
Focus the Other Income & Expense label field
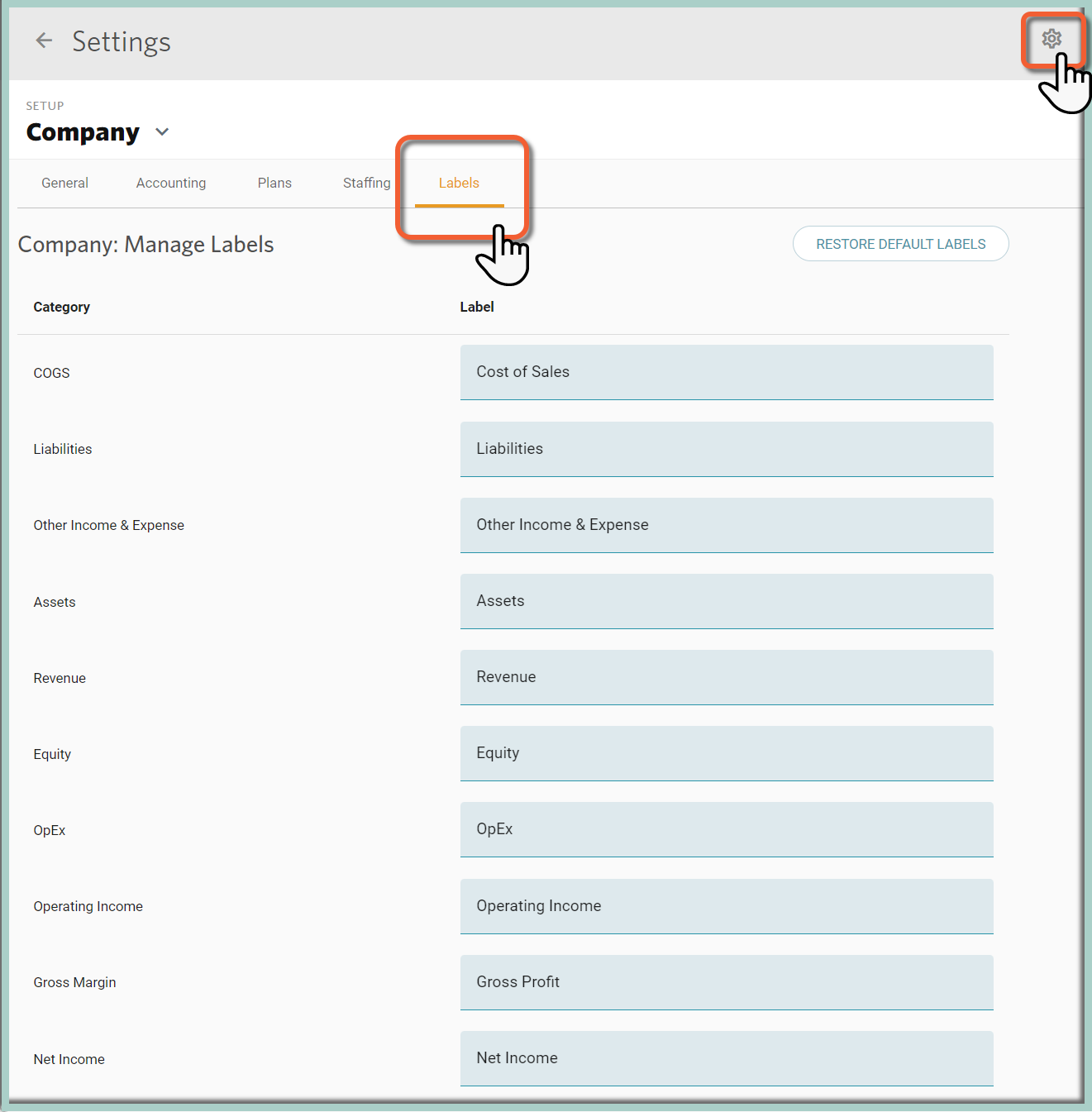(727, 525)
